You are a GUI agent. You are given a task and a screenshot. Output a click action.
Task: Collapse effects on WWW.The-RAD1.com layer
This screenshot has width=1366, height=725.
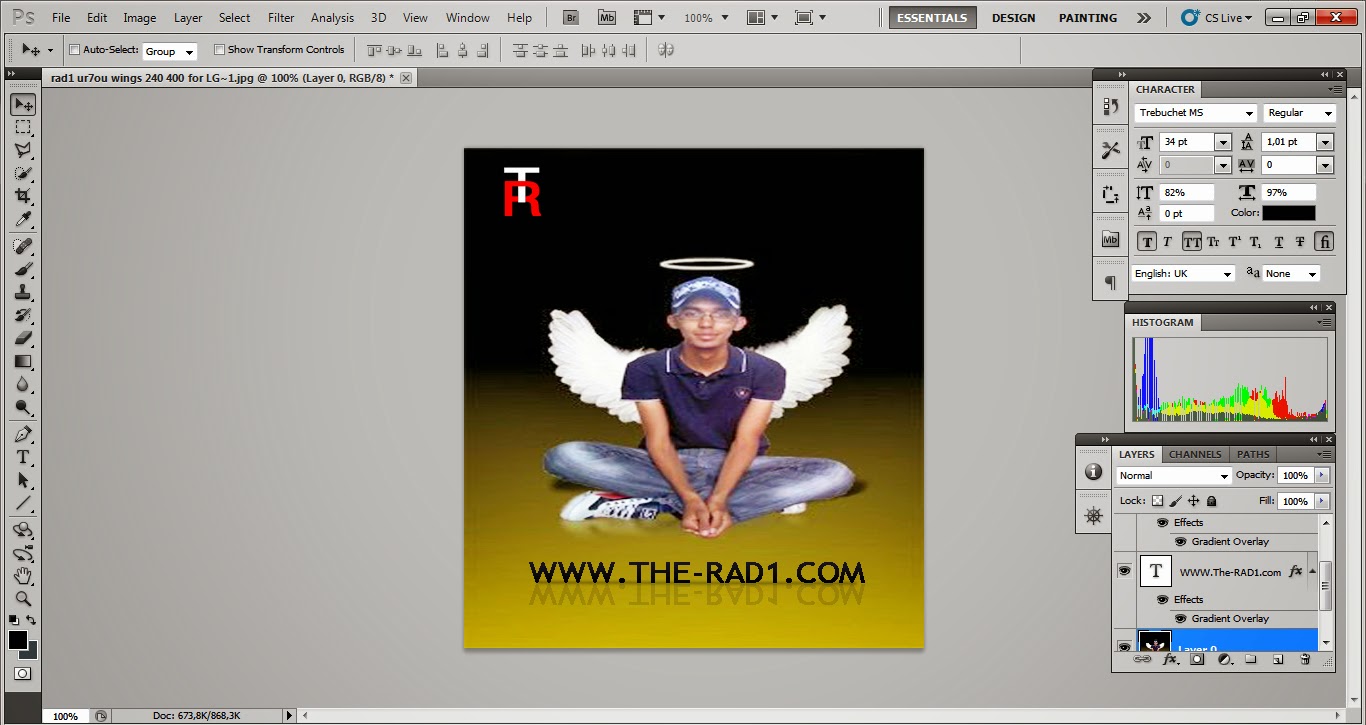point(1313,571)
